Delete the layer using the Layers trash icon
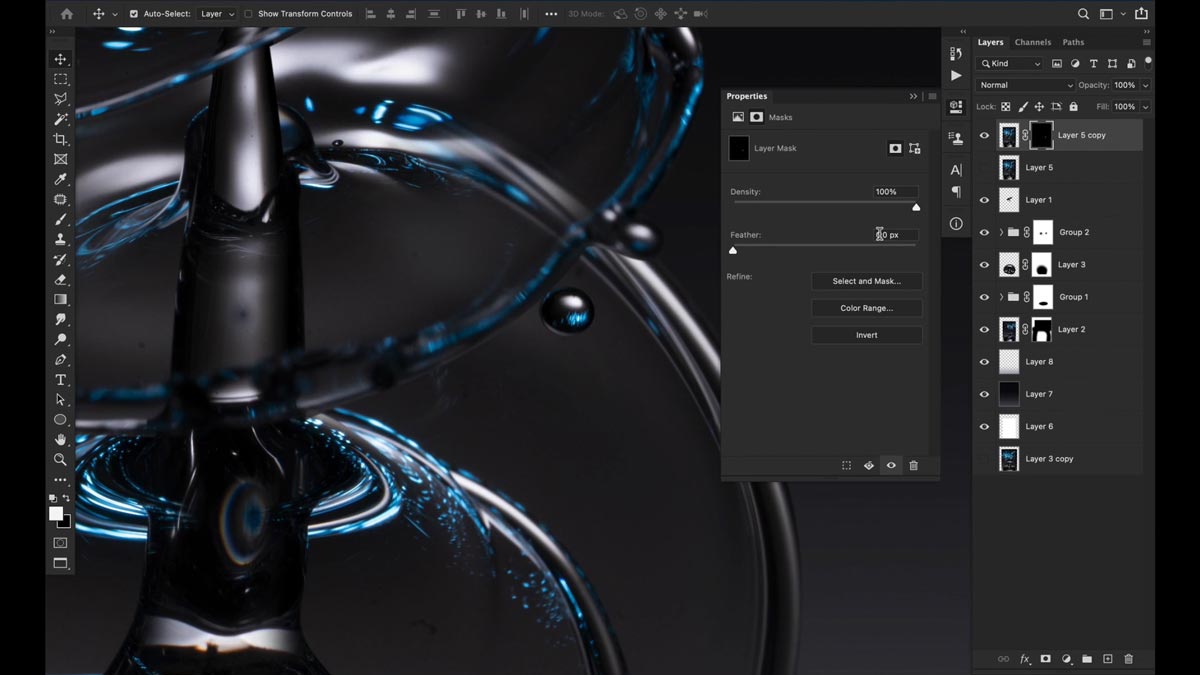The image size is (1200, 675). click(1129, 659)
